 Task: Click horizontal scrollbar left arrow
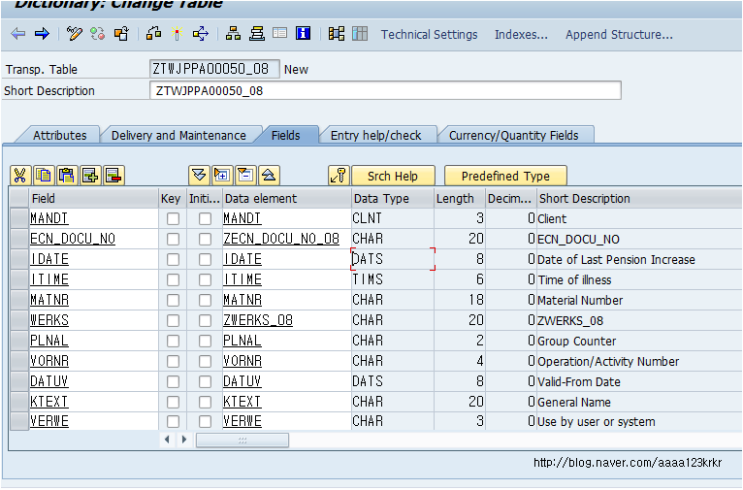click(x=167, y=440)
